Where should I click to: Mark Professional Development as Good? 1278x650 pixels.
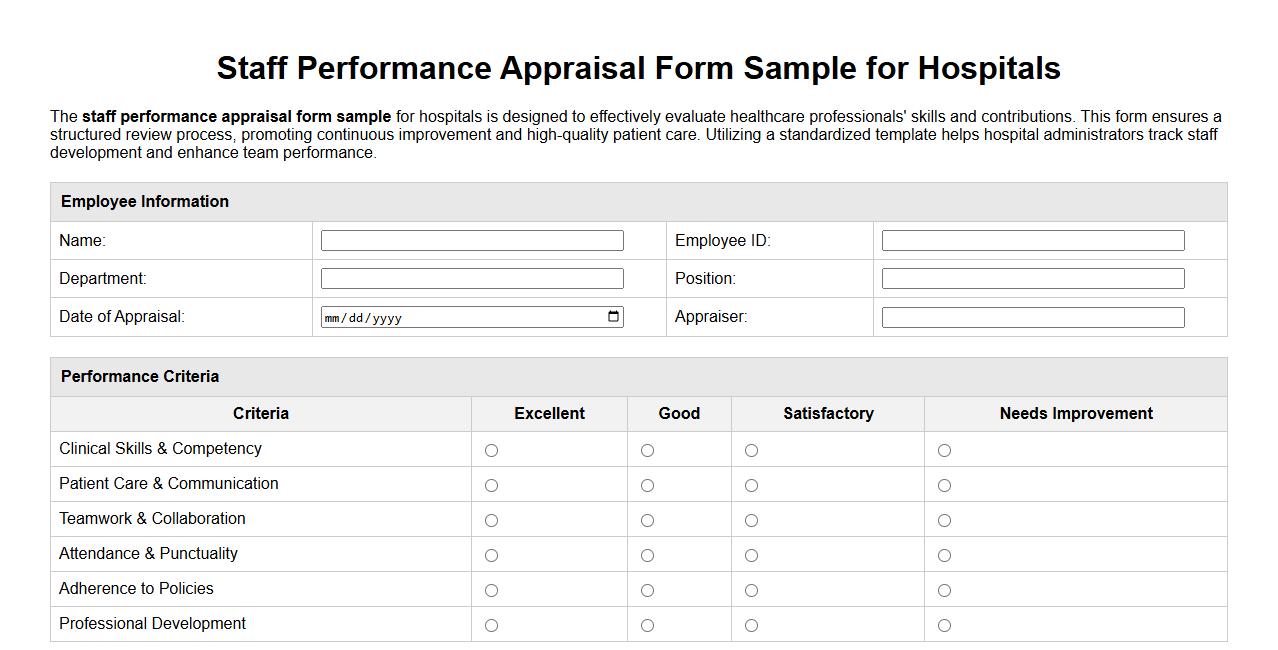pyautogui.click(x=647, y=624)
